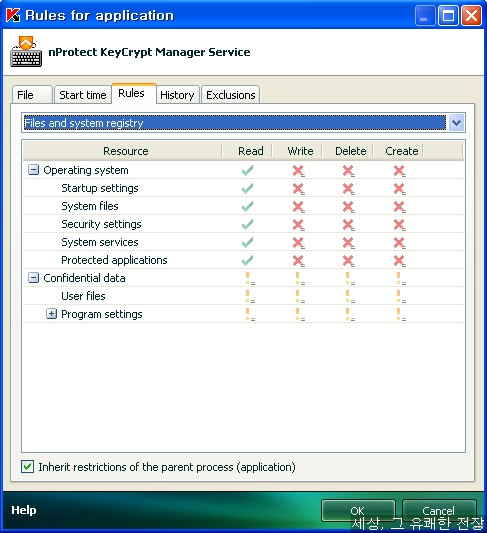487x533 pixels.
Task: Click Delete deny icon for System services
Action: click(x=349, y=242)
